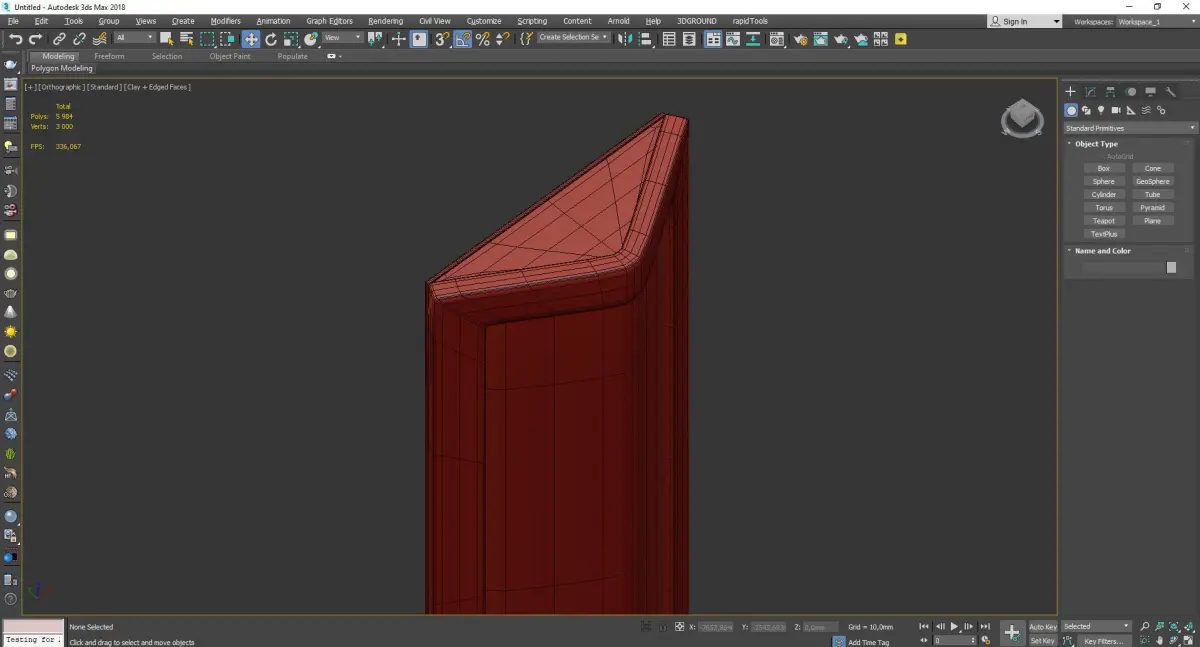
Task: Collapse the Name and Color rollout
Action: (x=1102, y=251)
